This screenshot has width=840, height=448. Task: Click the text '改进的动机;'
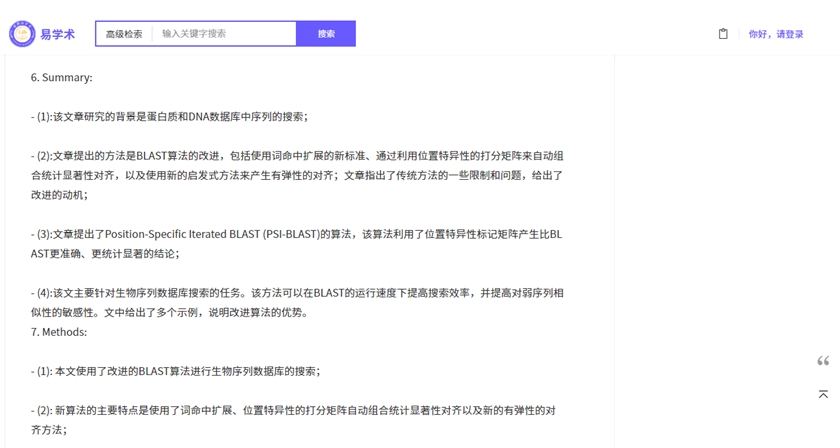[59, 195]
